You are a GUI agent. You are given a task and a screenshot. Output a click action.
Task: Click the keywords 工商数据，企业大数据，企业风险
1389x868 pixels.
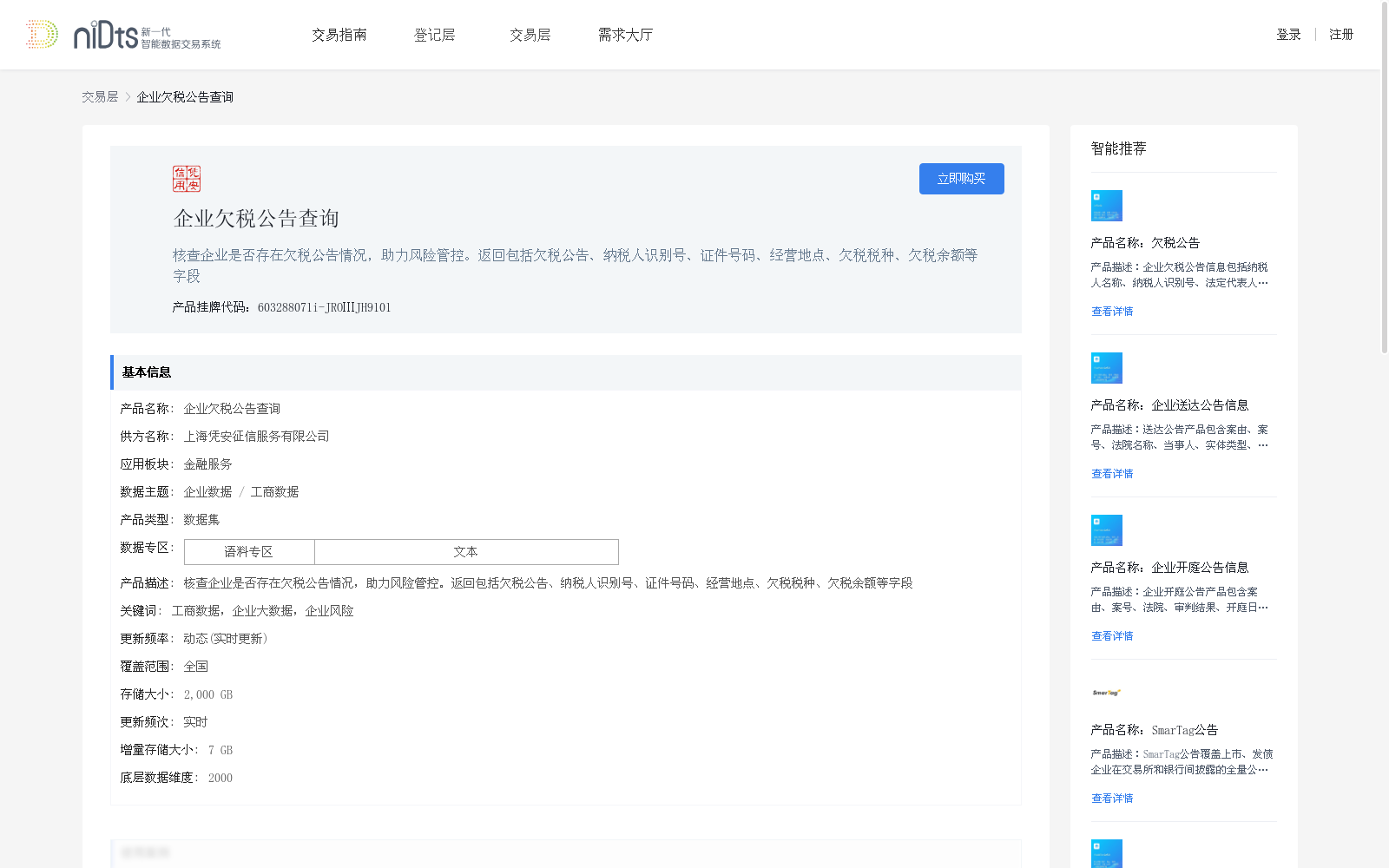coord(262,611)
